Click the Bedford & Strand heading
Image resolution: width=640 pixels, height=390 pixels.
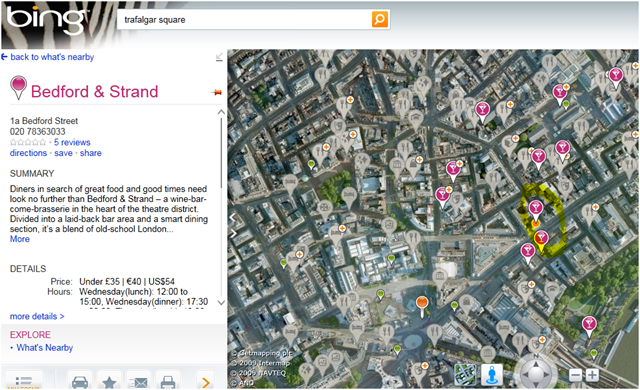pos(94,91)
